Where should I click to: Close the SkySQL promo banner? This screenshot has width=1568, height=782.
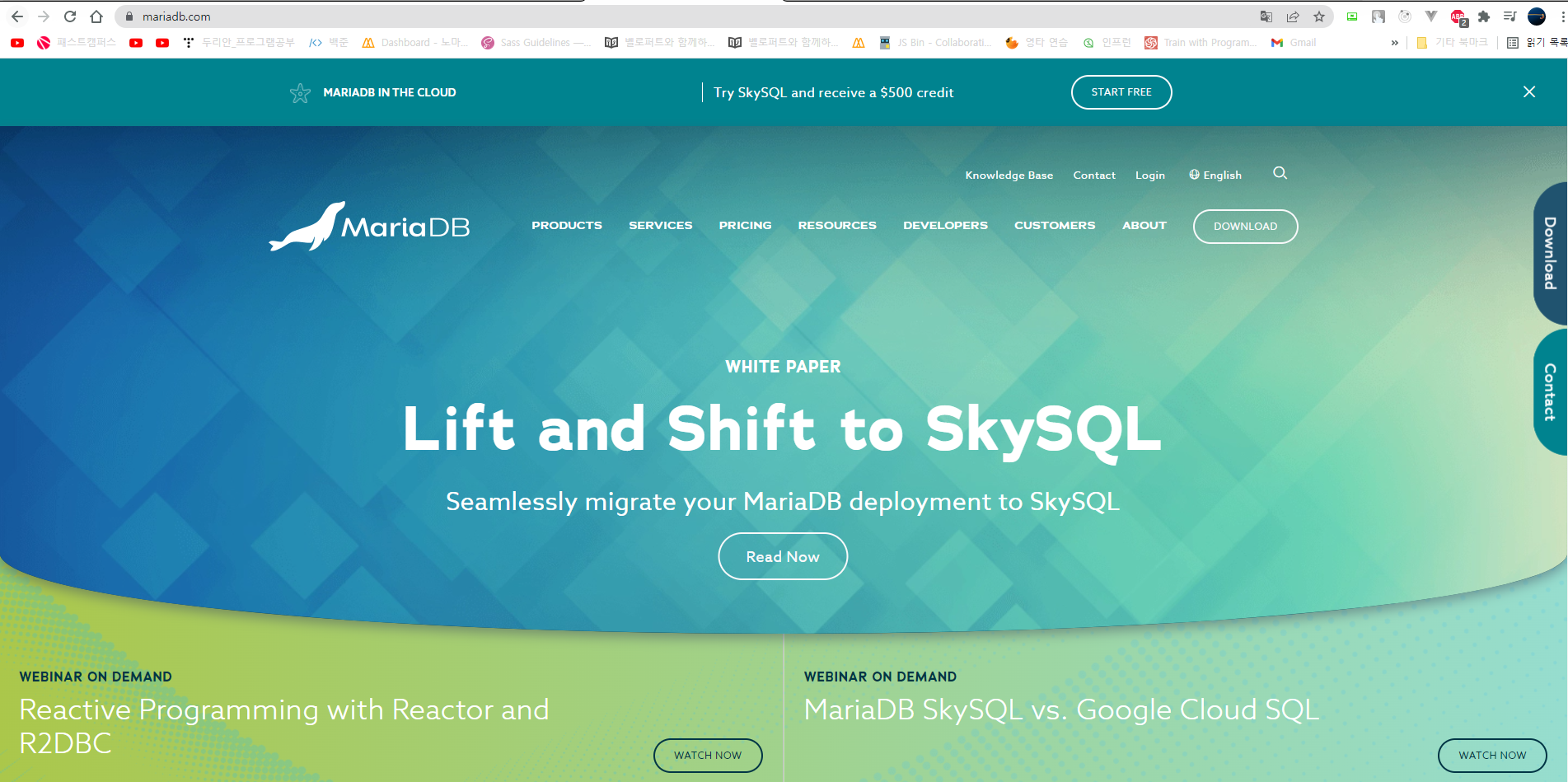(1529, 91)
